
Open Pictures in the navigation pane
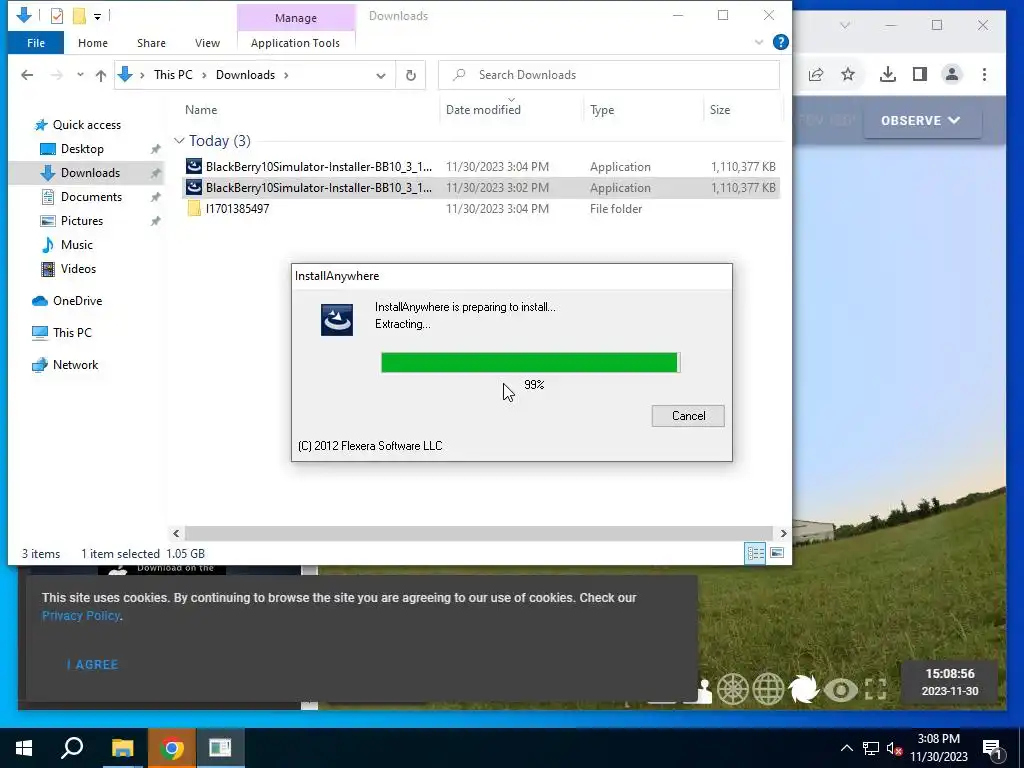(82, 221)
